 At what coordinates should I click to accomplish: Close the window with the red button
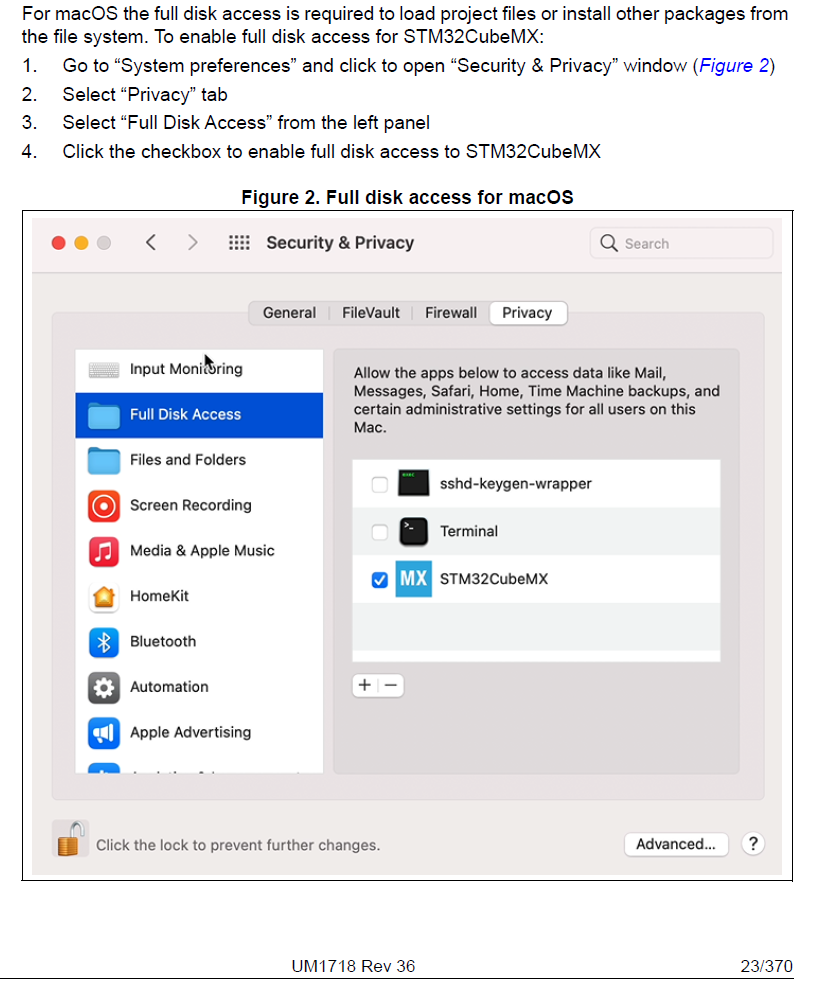pos(59,243)
